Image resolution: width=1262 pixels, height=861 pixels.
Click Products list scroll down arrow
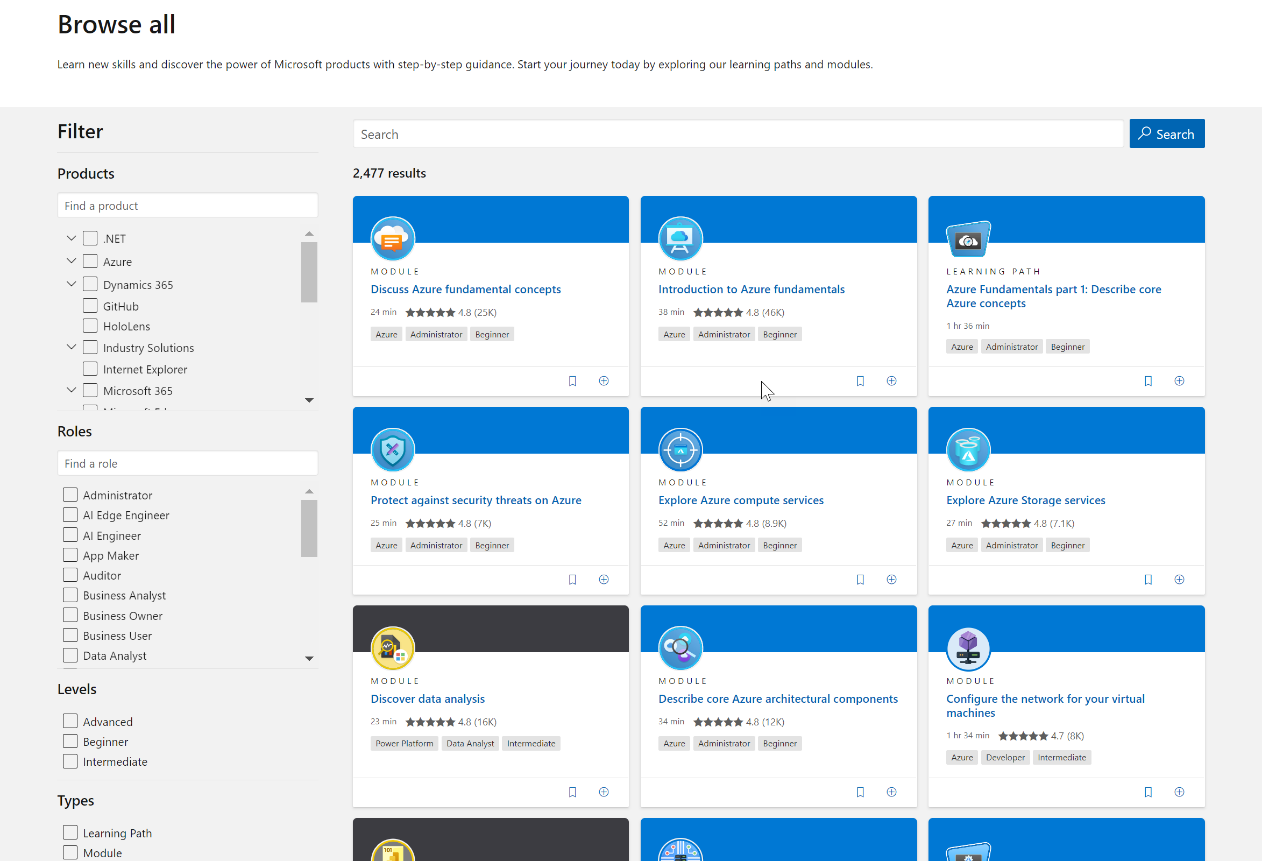(x=309, y=400)
